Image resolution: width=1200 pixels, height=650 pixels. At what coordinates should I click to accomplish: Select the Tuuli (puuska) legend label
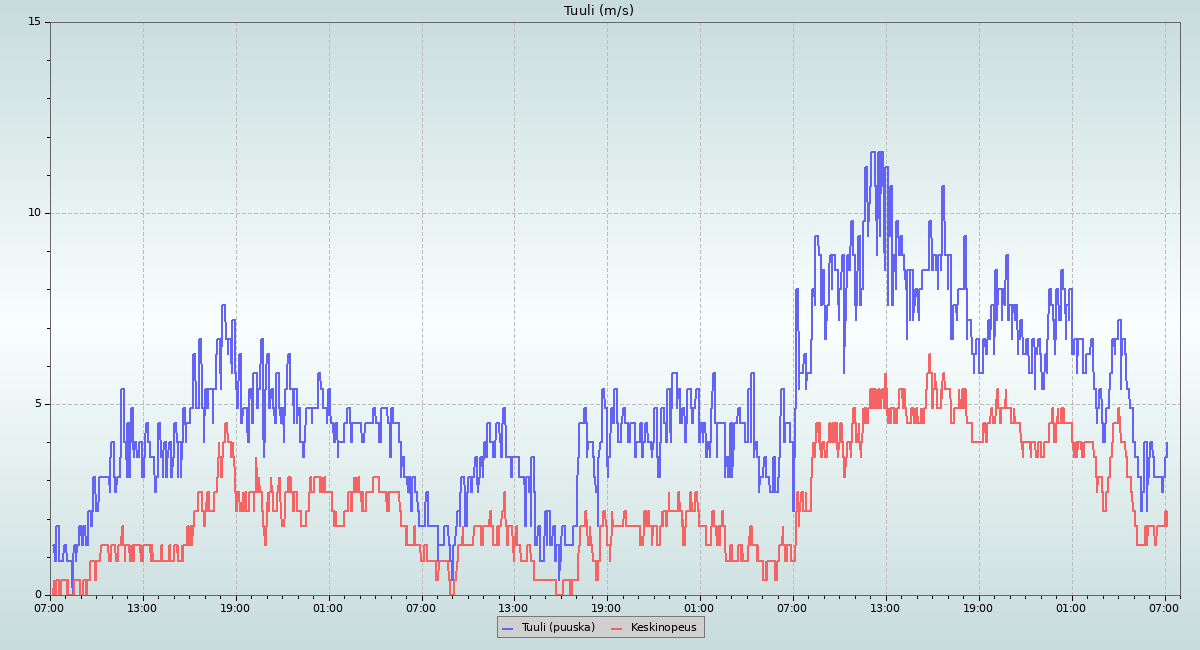558,627
